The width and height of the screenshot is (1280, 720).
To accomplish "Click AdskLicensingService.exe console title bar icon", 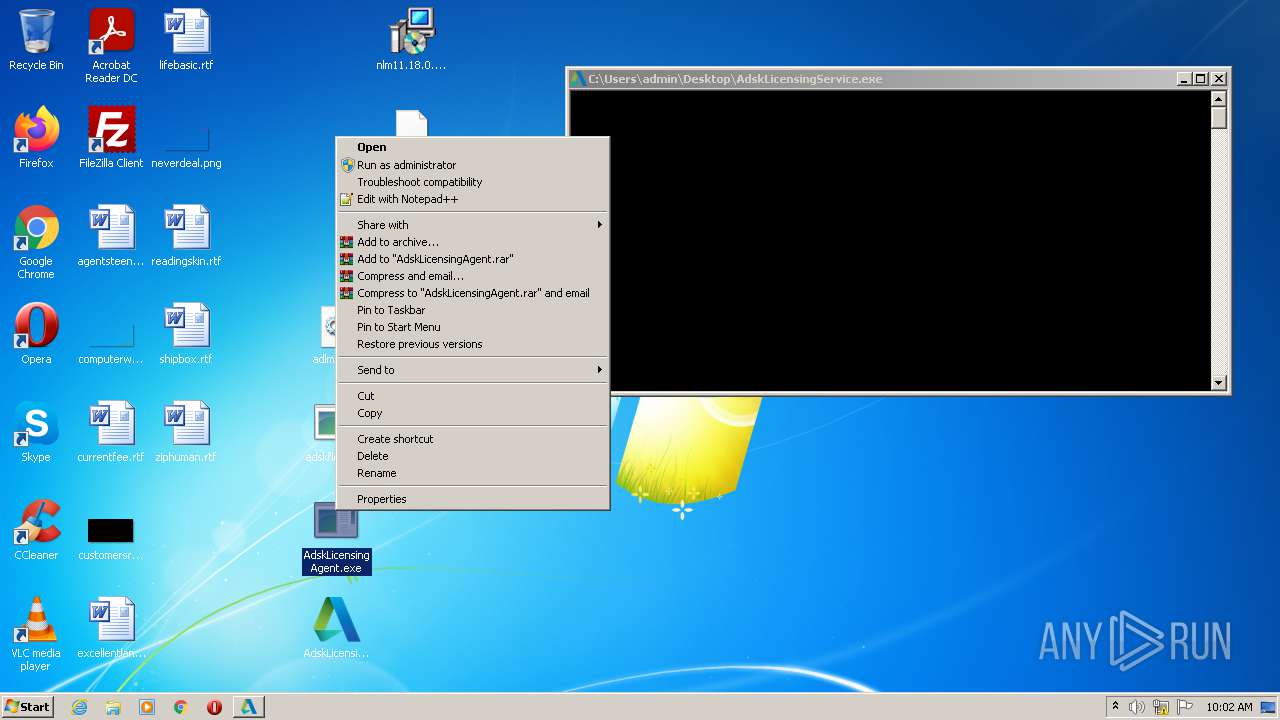I will click(x=578, y=78).
